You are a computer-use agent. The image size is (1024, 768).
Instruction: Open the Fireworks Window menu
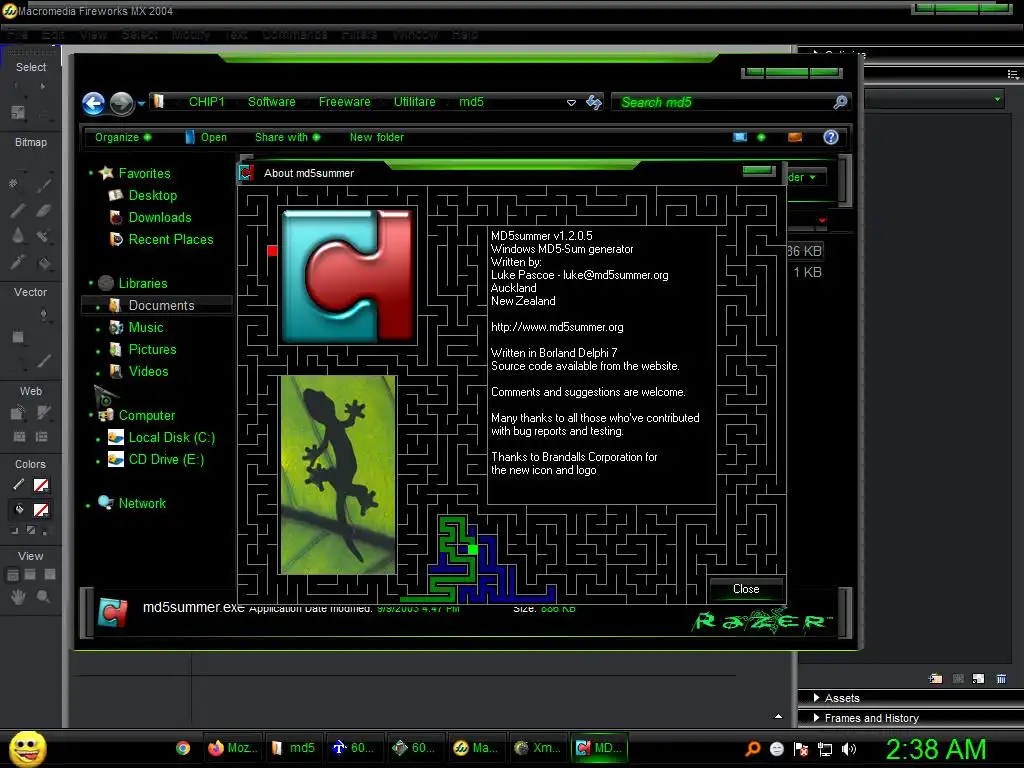click(415, 35)
